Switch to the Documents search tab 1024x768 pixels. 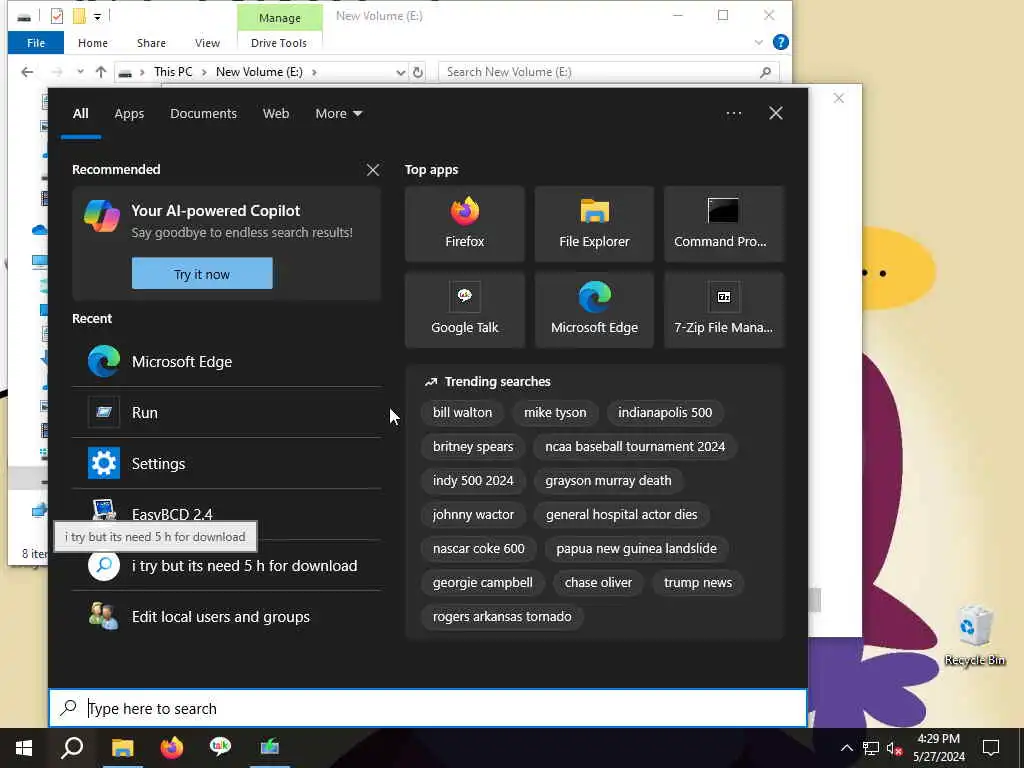(x=203, y=114)
